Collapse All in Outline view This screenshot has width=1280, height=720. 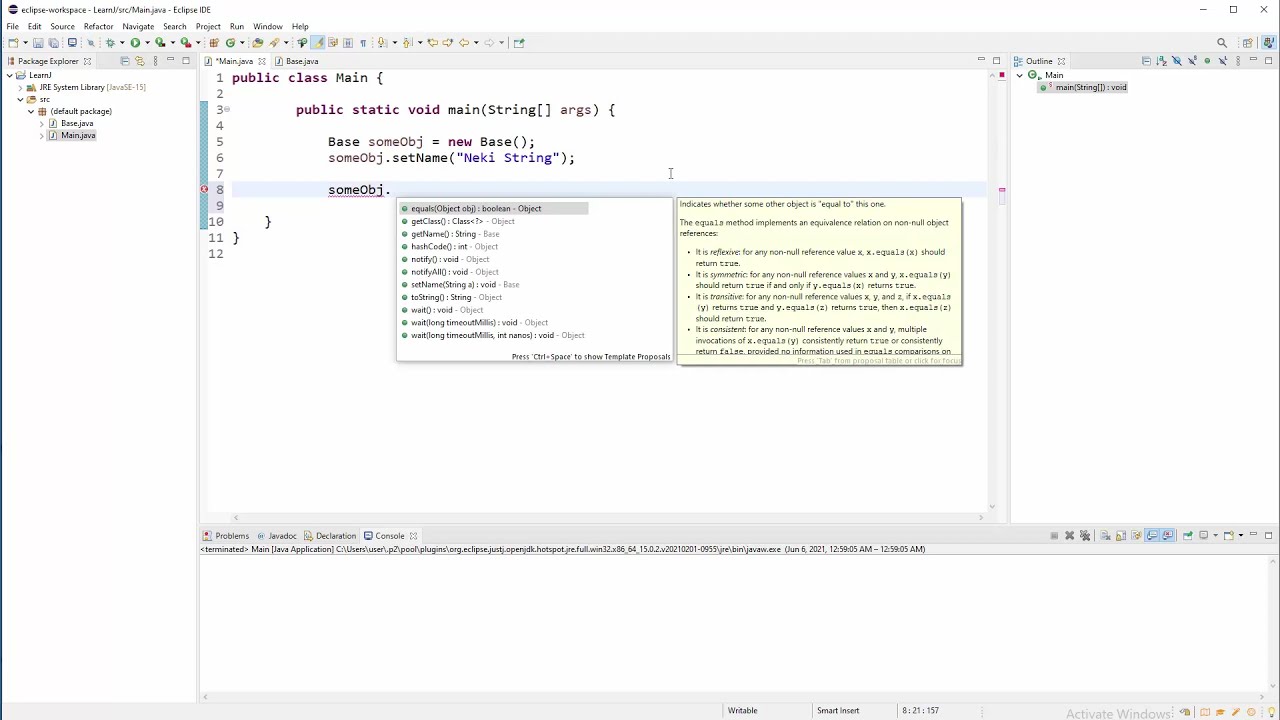pyautogui.click(x=1146, y=61)
